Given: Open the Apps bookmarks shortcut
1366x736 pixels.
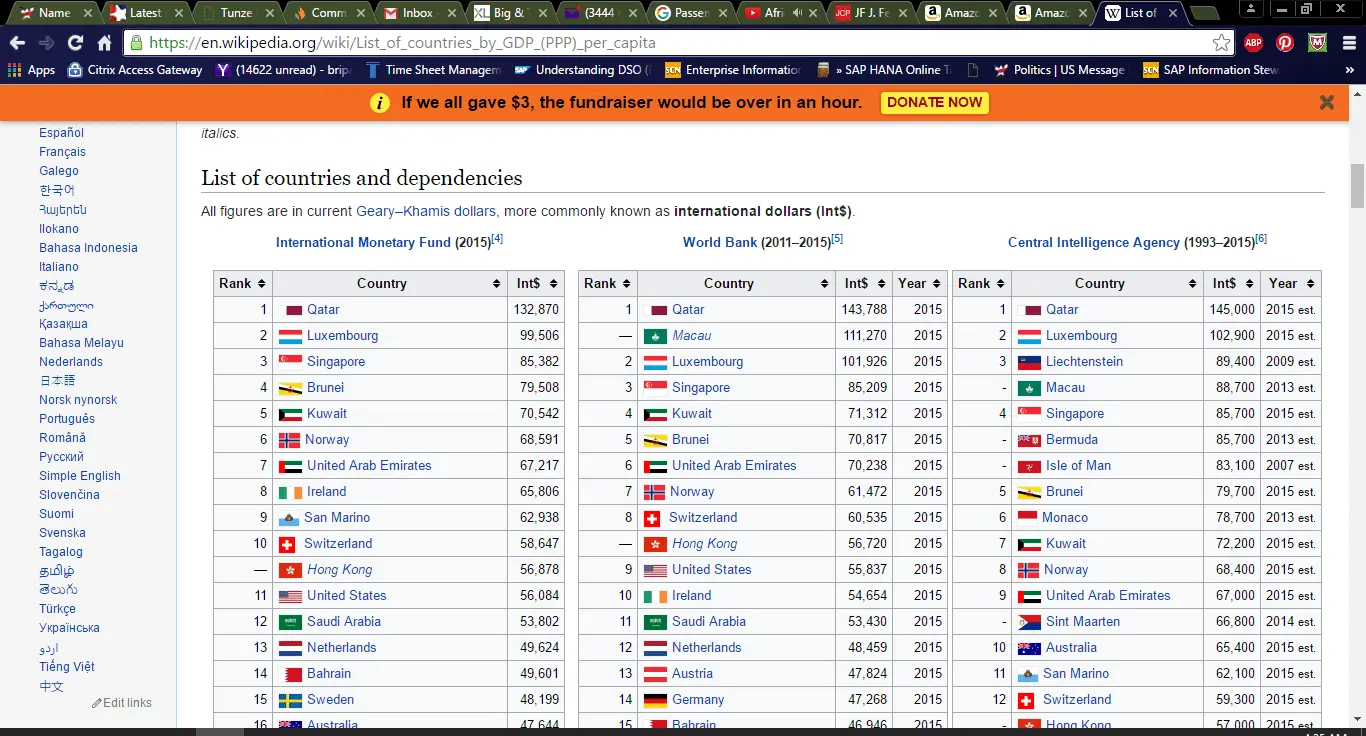Looking at the screenshot, I should pyautogui.click(x=31, y=70).
